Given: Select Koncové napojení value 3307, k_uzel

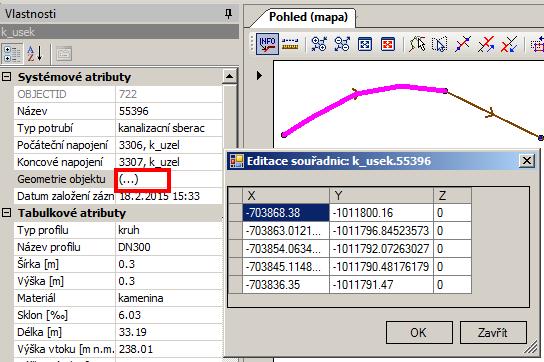Looking at the screenshot, I should point(169,162).
